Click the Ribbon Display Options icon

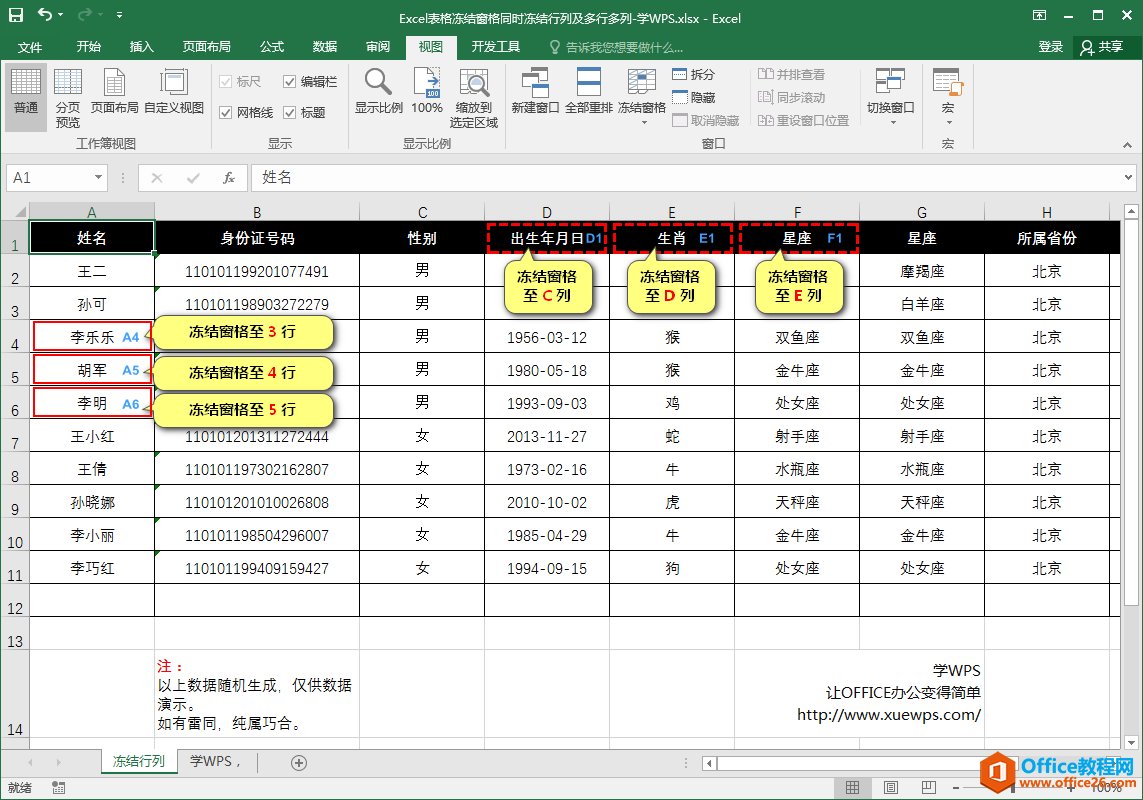(1039, 15)
